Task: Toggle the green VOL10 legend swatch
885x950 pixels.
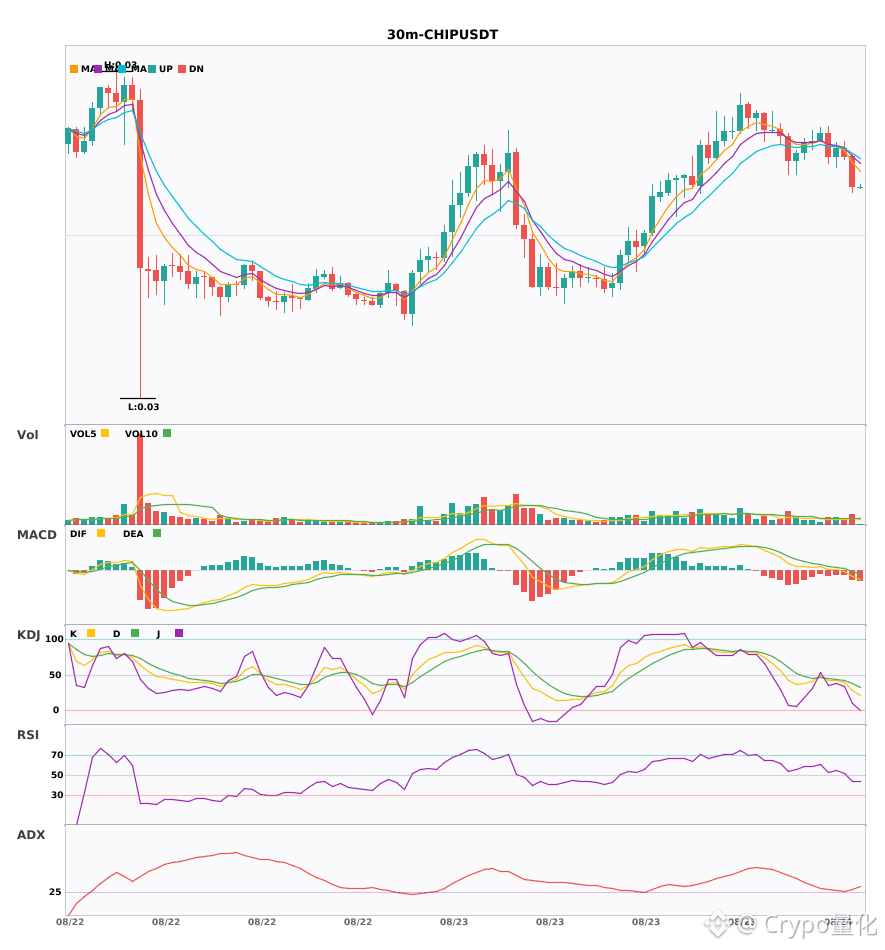Action: point(167,433)
